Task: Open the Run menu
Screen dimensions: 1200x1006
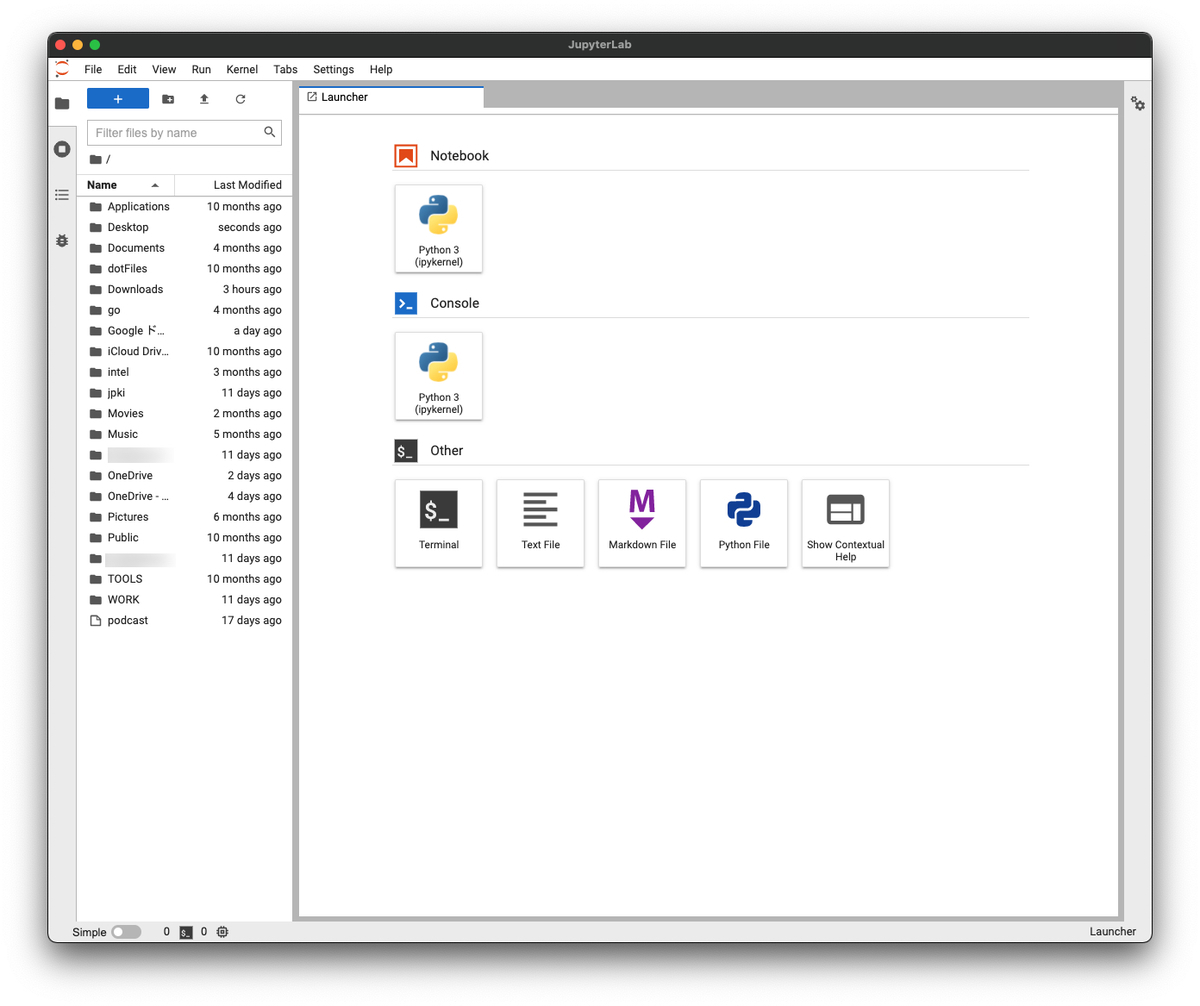Action: click(x=201, y=70)
